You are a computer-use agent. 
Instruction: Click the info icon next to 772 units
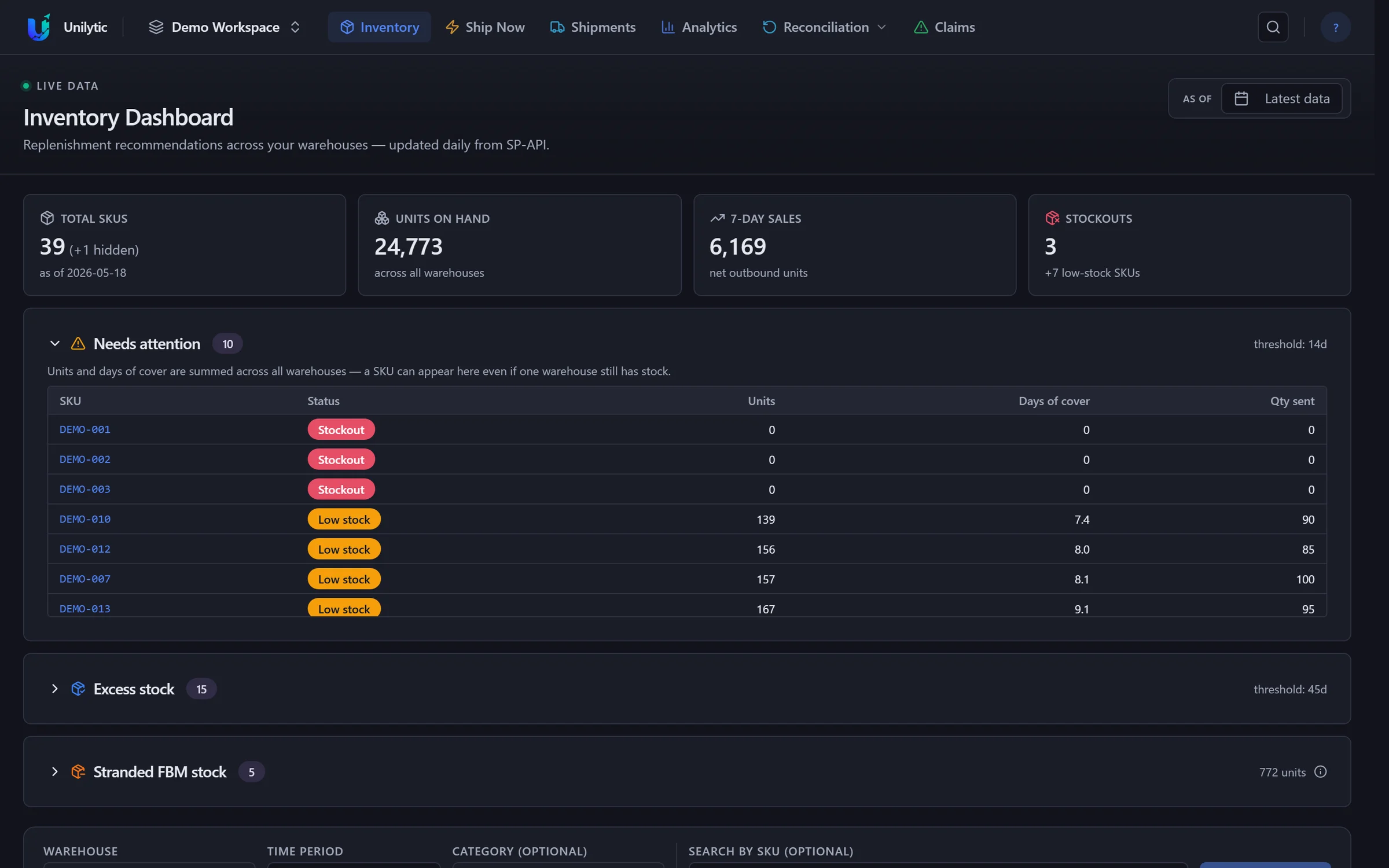click(x=1320, y=771)
